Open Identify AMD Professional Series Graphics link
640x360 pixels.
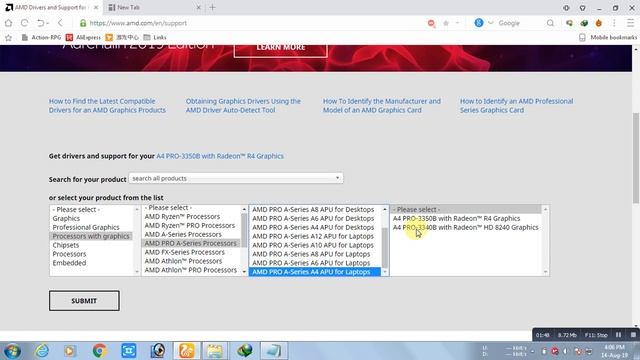click(x=516, y=105)
